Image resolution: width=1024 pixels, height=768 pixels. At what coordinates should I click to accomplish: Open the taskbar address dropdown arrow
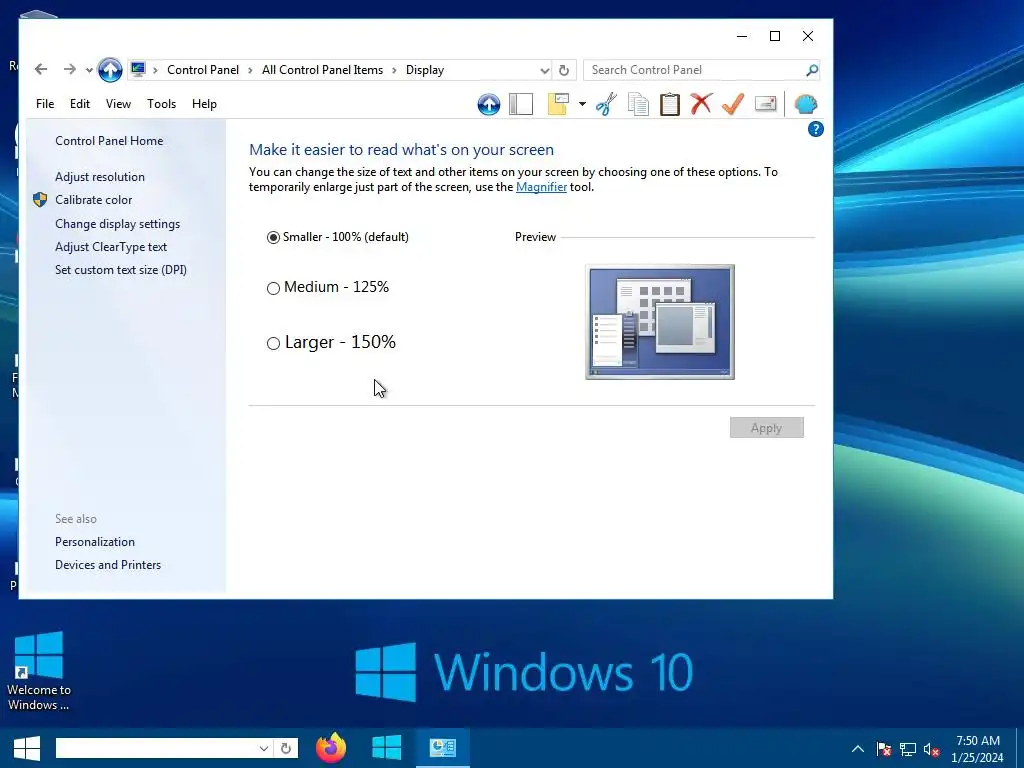coord(263,748)
